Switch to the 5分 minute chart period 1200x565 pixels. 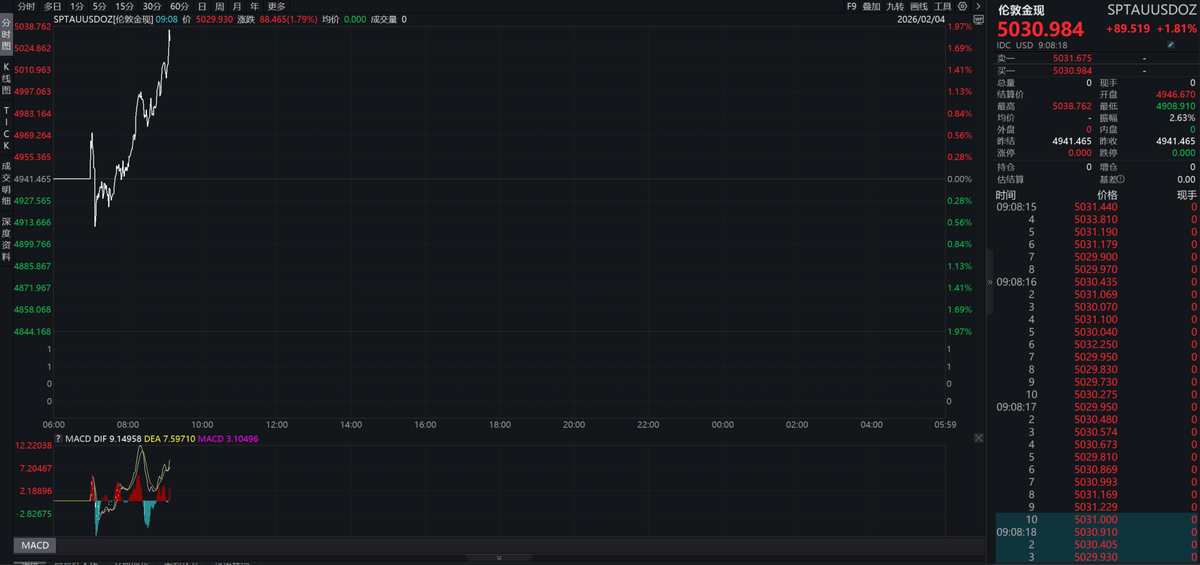pyautogui.click(x=99, y=6)
